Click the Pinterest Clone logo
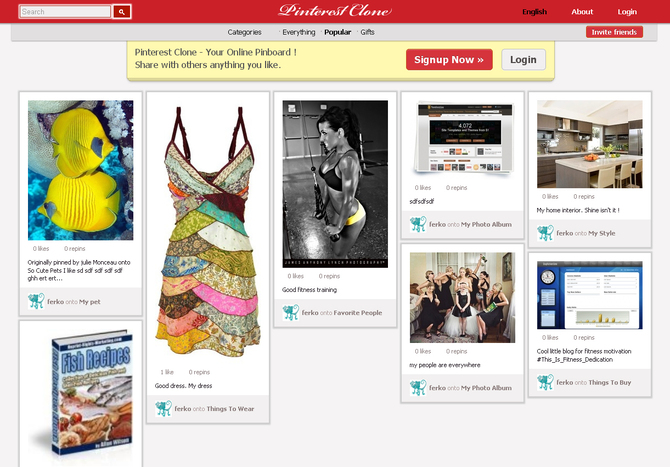Screen dimensions: 670x467 pos(335,11)
